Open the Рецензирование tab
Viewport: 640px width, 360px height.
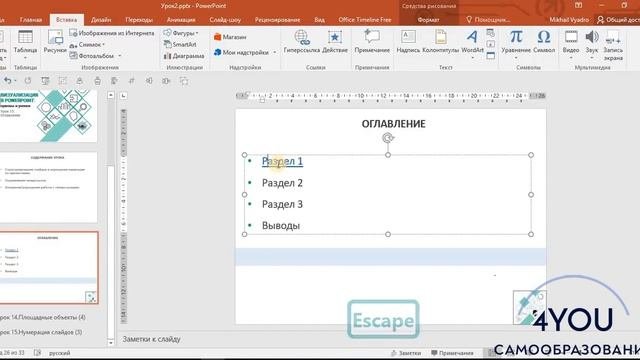278,20
